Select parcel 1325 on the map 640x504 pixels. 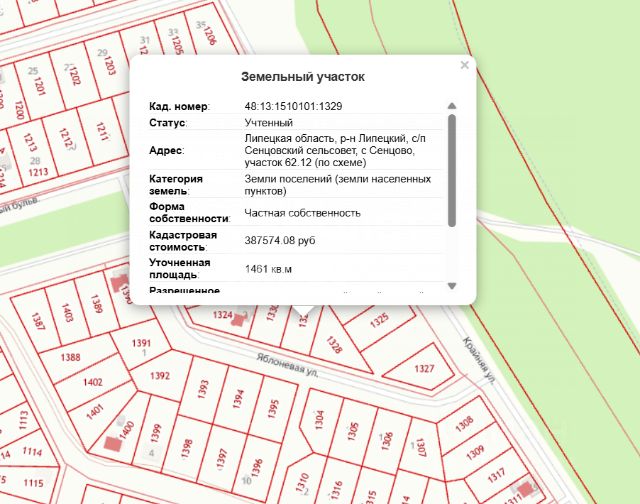379,321
